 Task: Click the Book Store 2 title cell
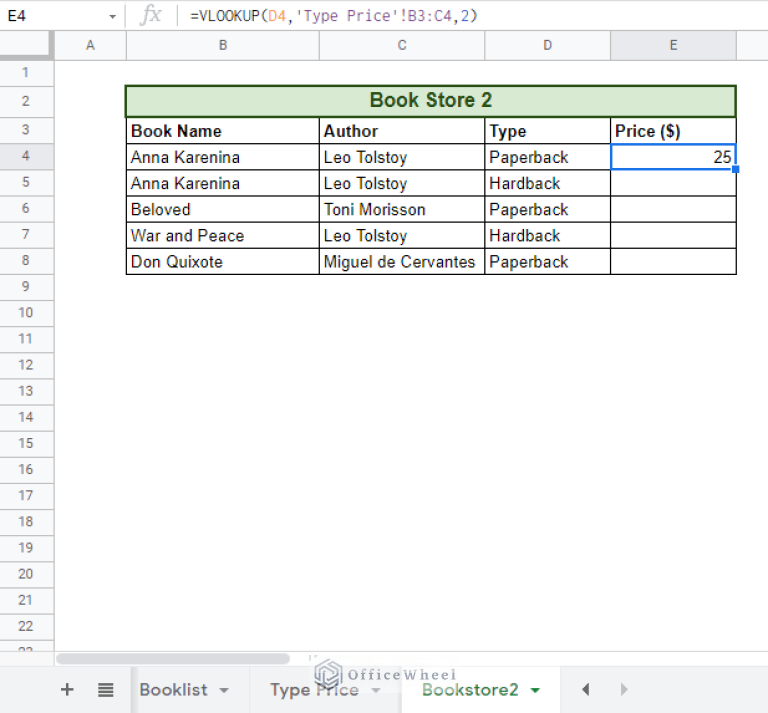431,101
